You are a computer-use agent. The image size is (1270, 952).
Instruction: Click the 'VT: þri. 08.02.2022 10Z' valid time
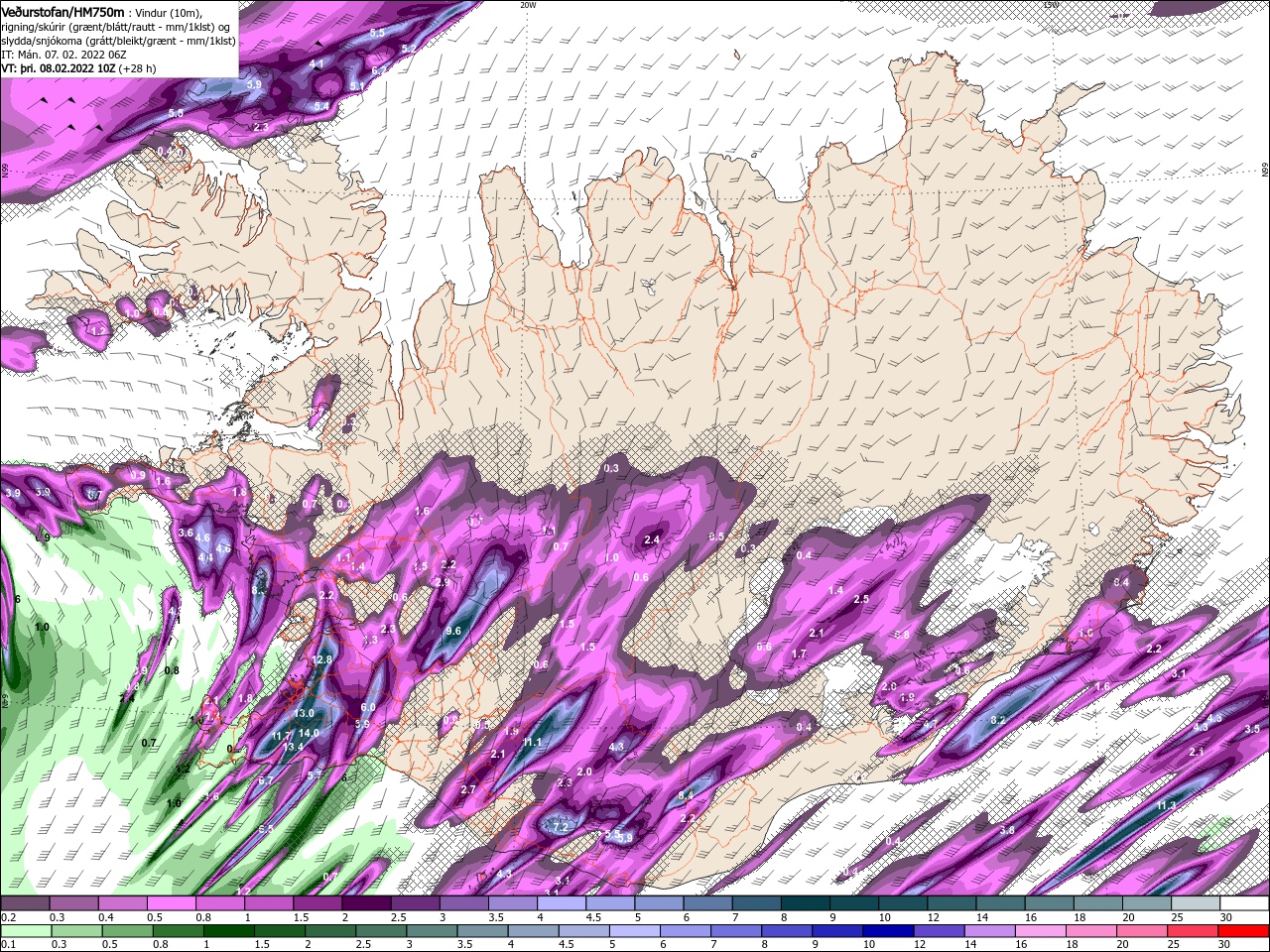pyautogui.click(x=59, y=68)
